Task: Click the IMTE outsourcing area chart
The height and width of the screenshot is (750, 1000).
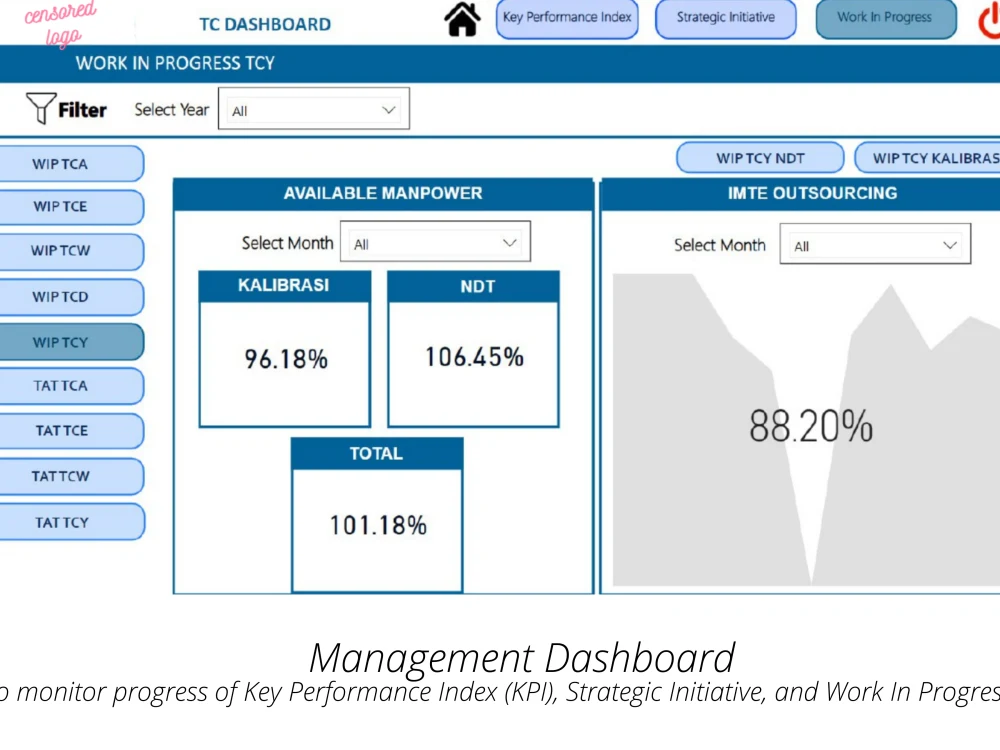Action: point(806,429)
